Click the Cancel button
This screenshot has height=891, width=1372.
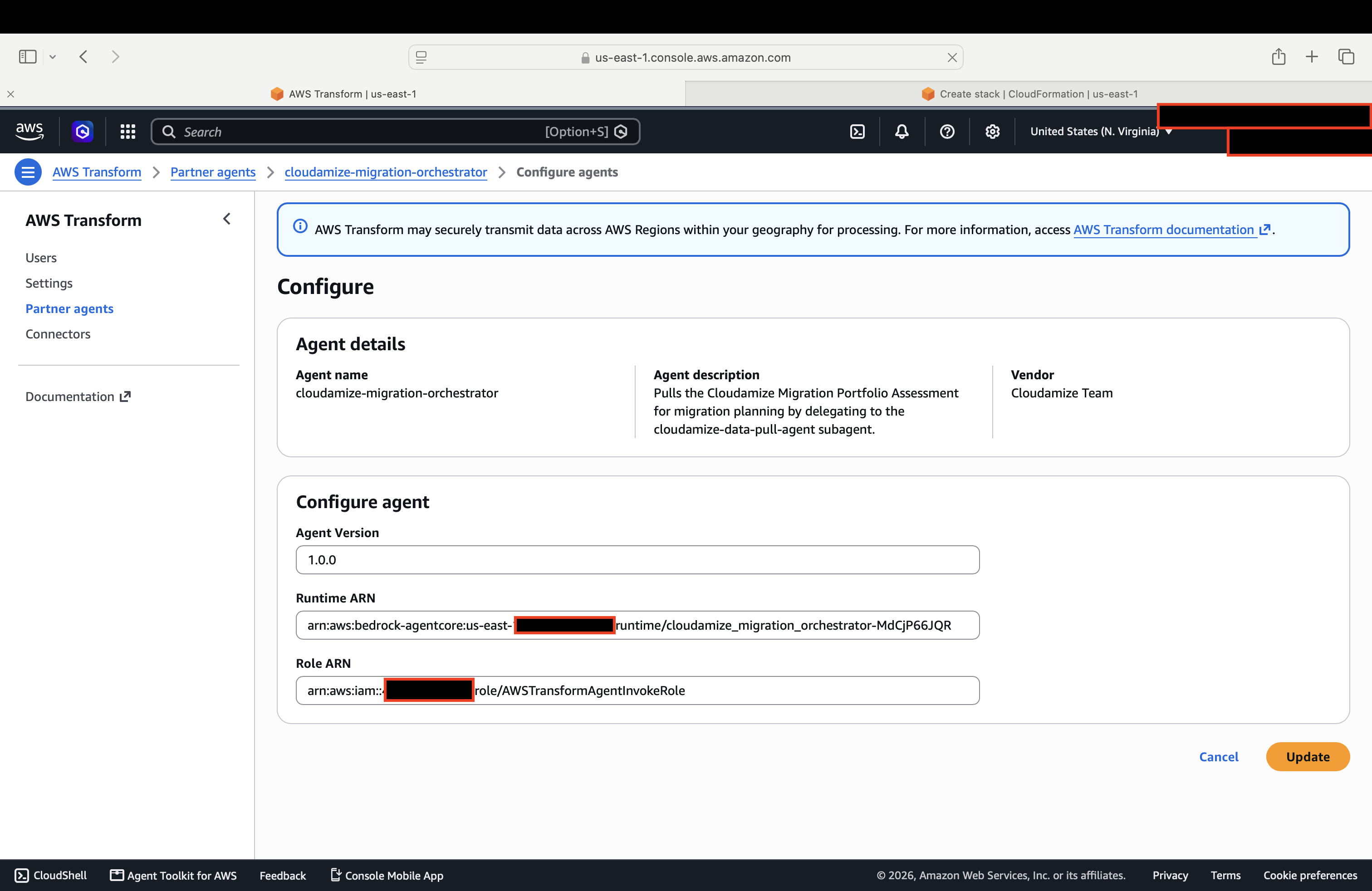pyautogui.click(x=1219, y=757)
